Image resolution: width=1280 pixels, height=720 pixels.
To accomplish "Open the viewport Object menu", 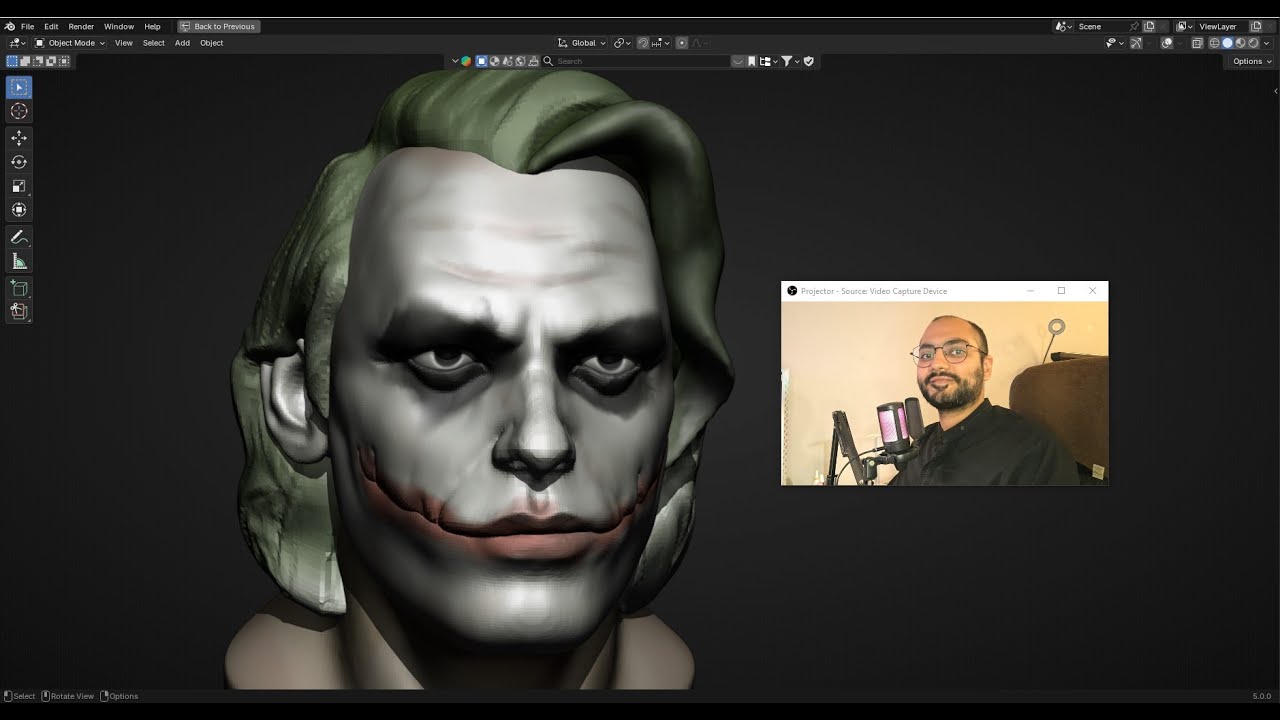I will pos(211,43).
